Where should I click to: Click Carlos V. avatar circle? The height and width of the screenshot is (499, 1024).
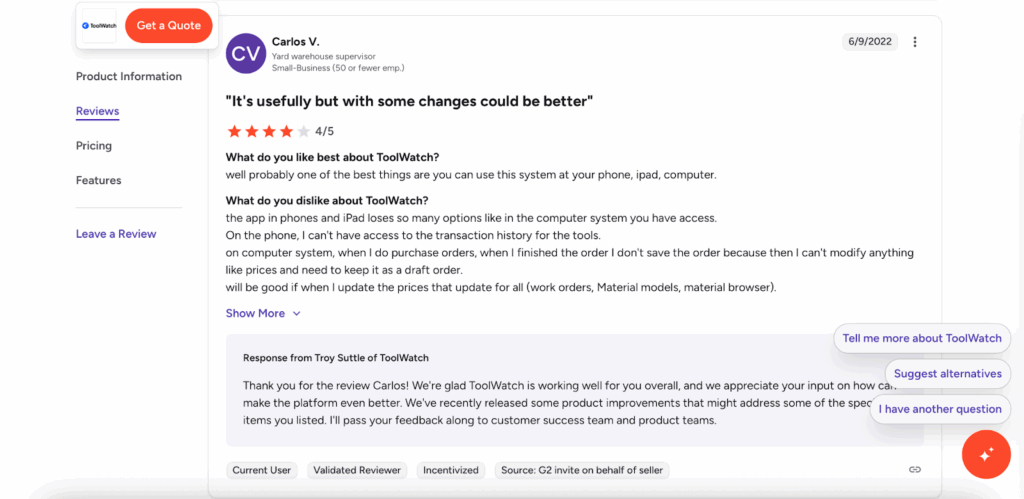click(x=246, y=53)
